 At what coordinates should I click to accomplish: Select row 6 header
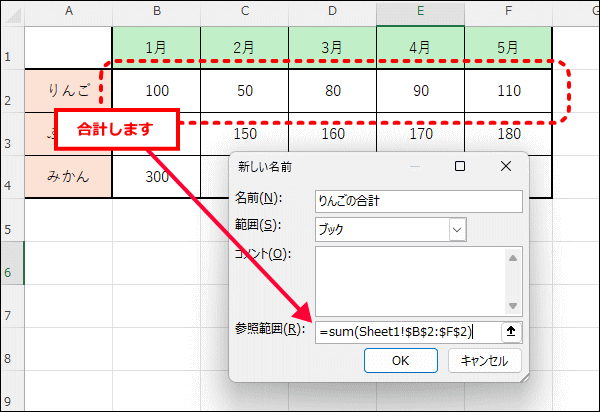[13, 263]
